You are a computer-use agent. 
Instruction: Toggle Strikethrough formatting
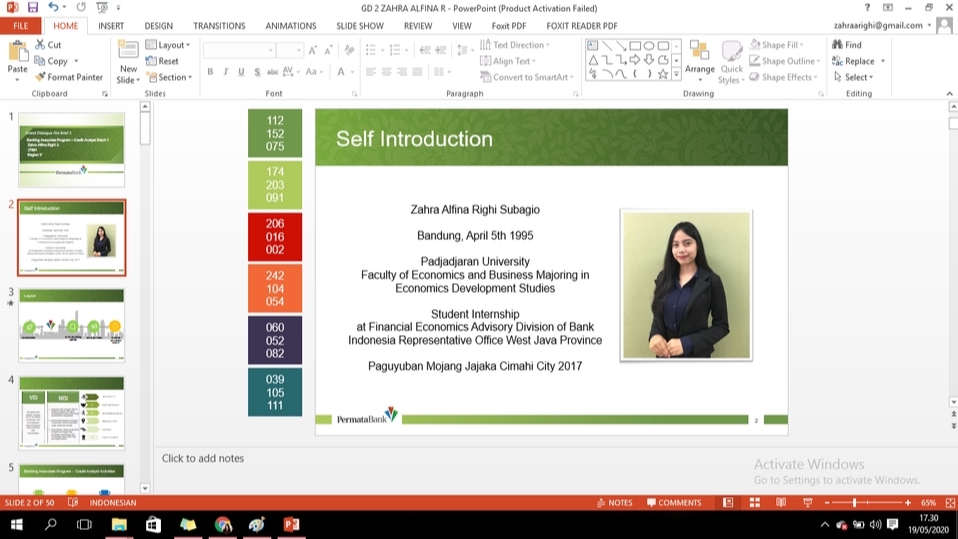tap(272, 72)
